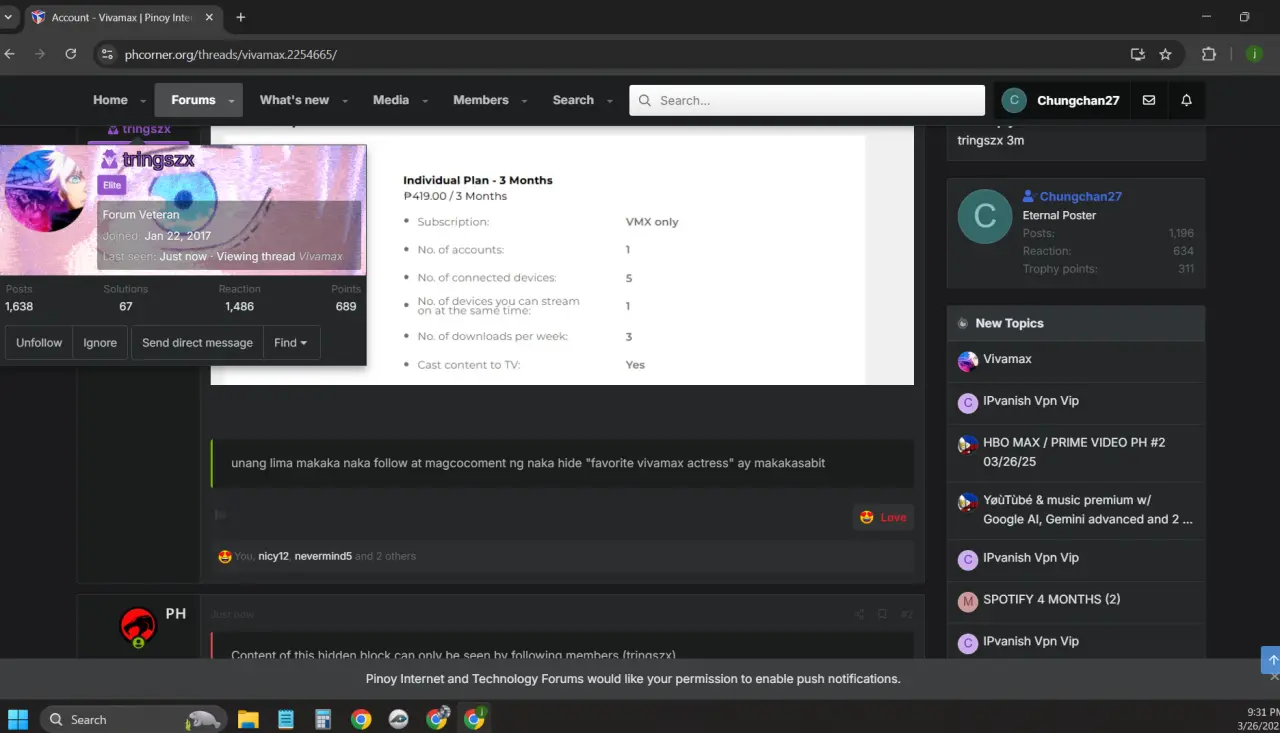
Task: Open the Notepad icon in taskbar
Action: 286,719
